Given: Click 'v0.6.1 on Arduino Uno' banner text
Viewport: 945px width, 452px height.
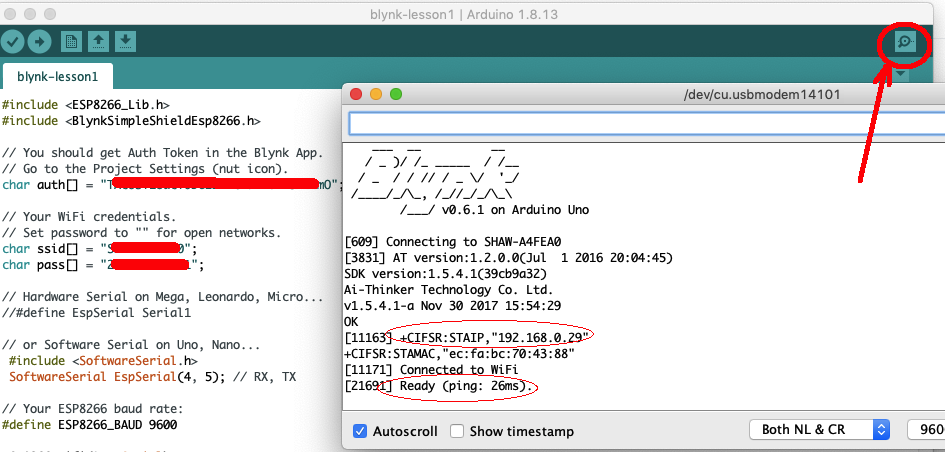Looking at the screenshot, I should tap(516, 210).
